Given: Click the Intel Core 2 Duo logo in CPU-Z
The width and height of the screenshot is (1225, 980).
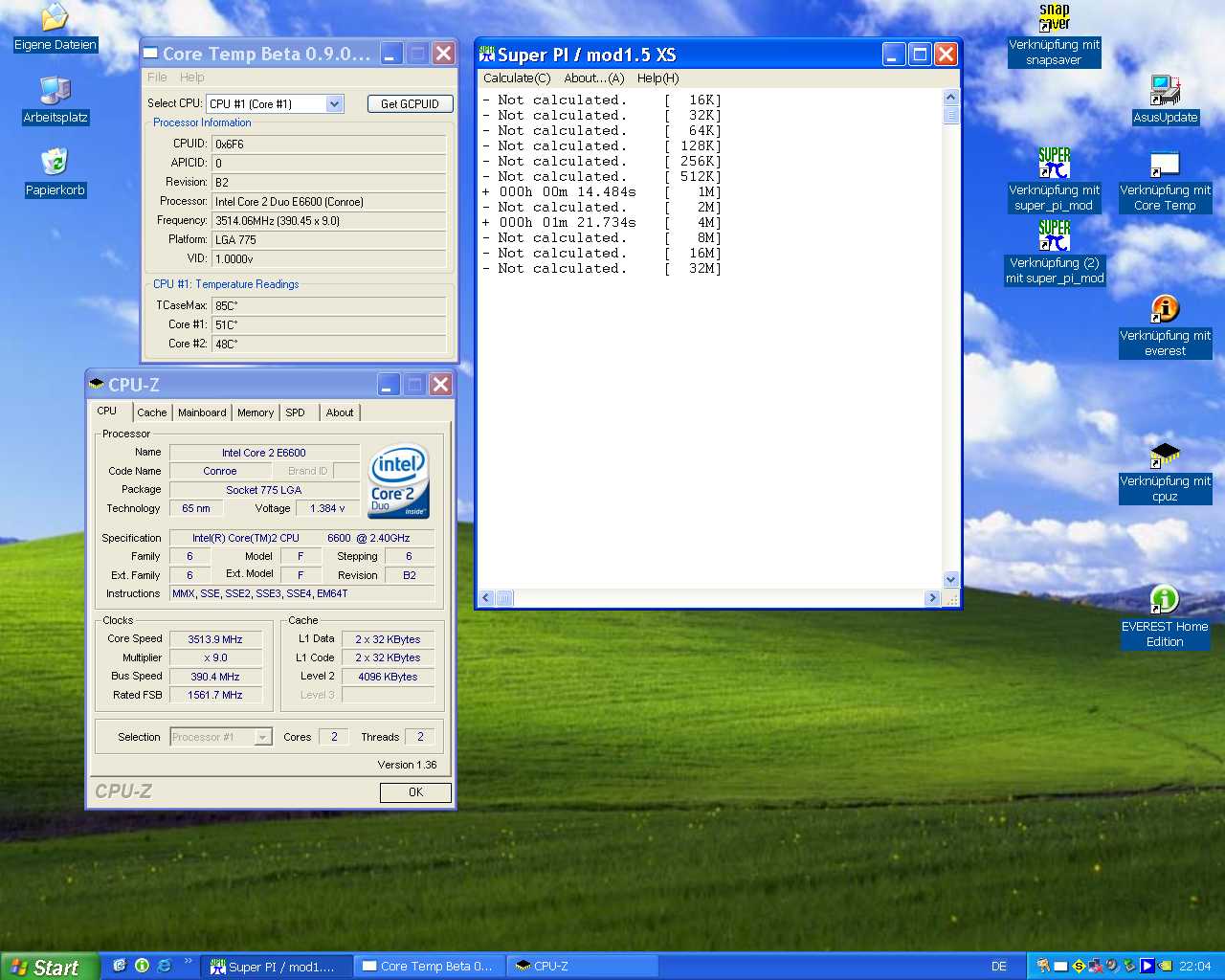Looking at the screenshot, I should [x=398, y=480].
